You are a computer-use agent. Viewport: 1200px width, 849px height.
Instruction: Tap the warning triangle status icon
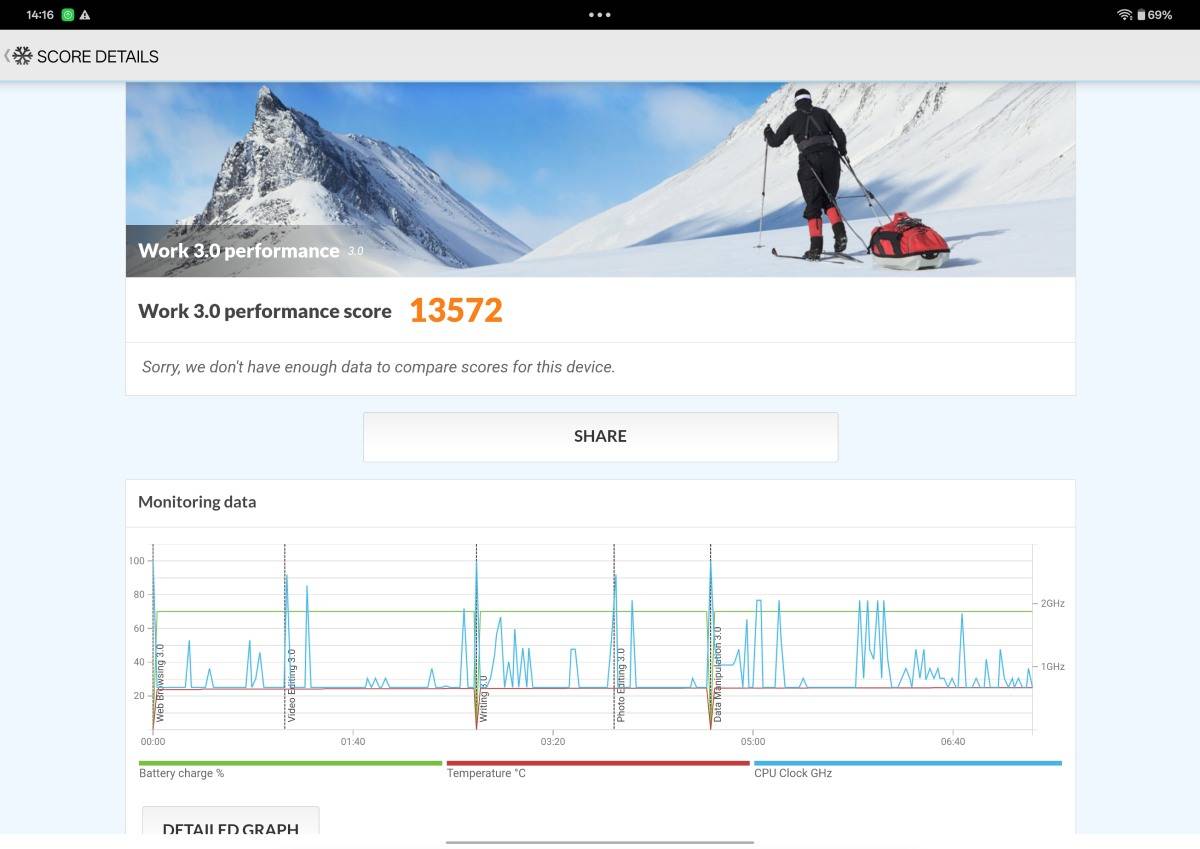[x=85, y=15]
